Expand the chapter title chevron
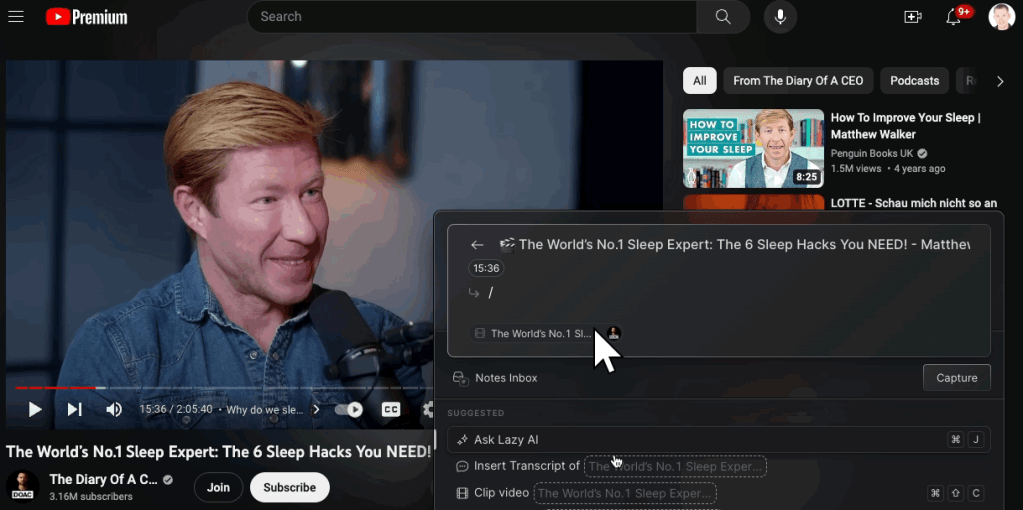The image size is (1023, 510). pos(317,409)
